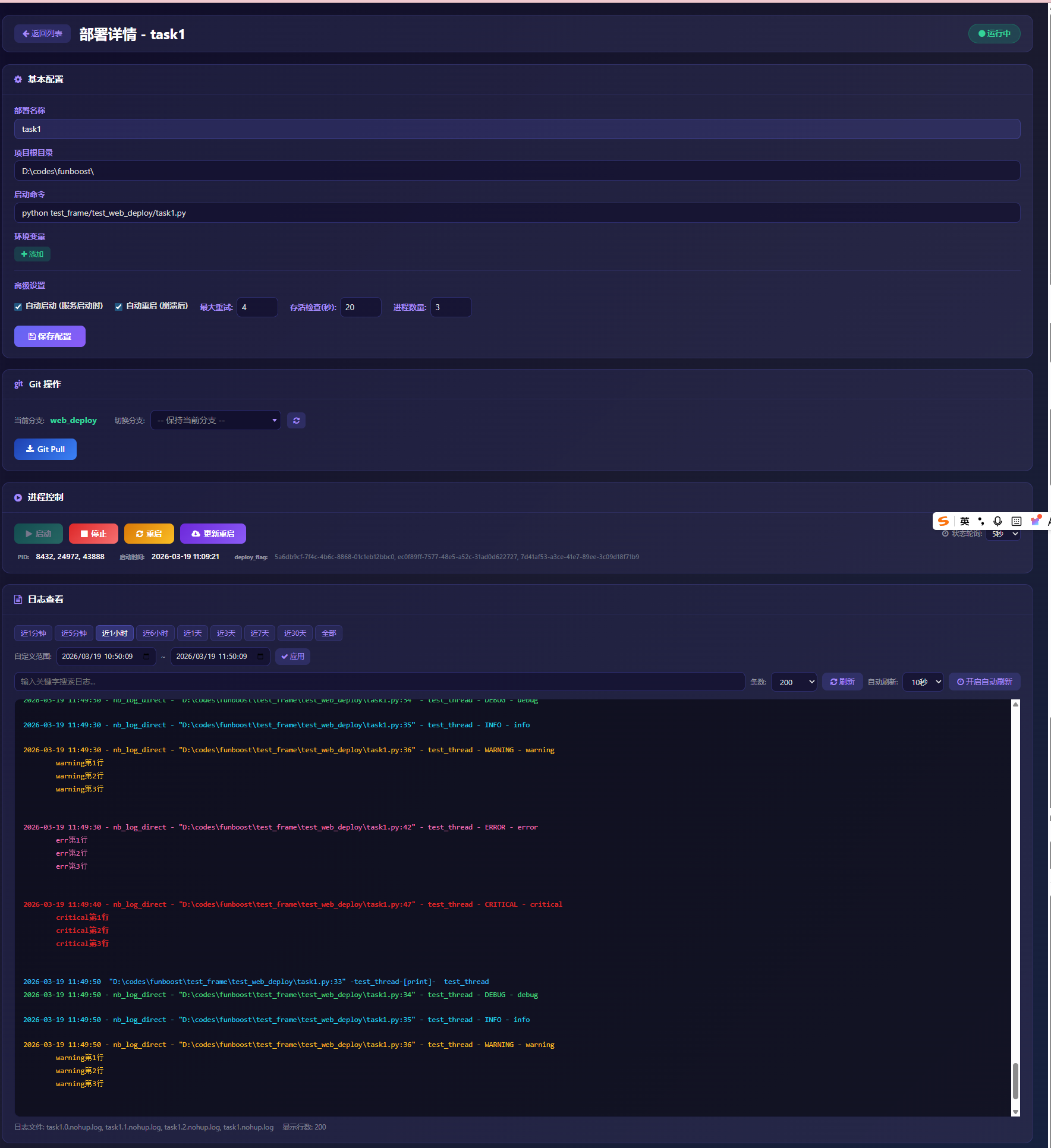1051x1148 pixels.
Task: Focus the 进程数量 number field
Action: click(451, 307)
